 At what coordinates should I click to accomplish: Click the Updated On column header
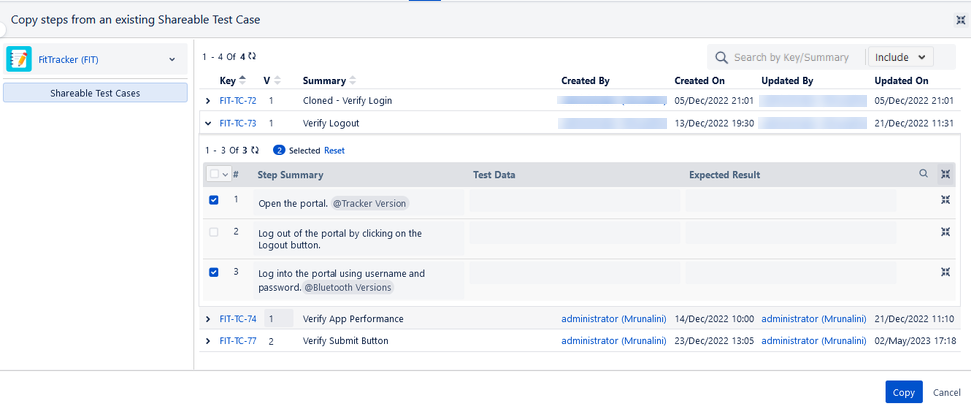pyautogui.click(x=902, y=81)
